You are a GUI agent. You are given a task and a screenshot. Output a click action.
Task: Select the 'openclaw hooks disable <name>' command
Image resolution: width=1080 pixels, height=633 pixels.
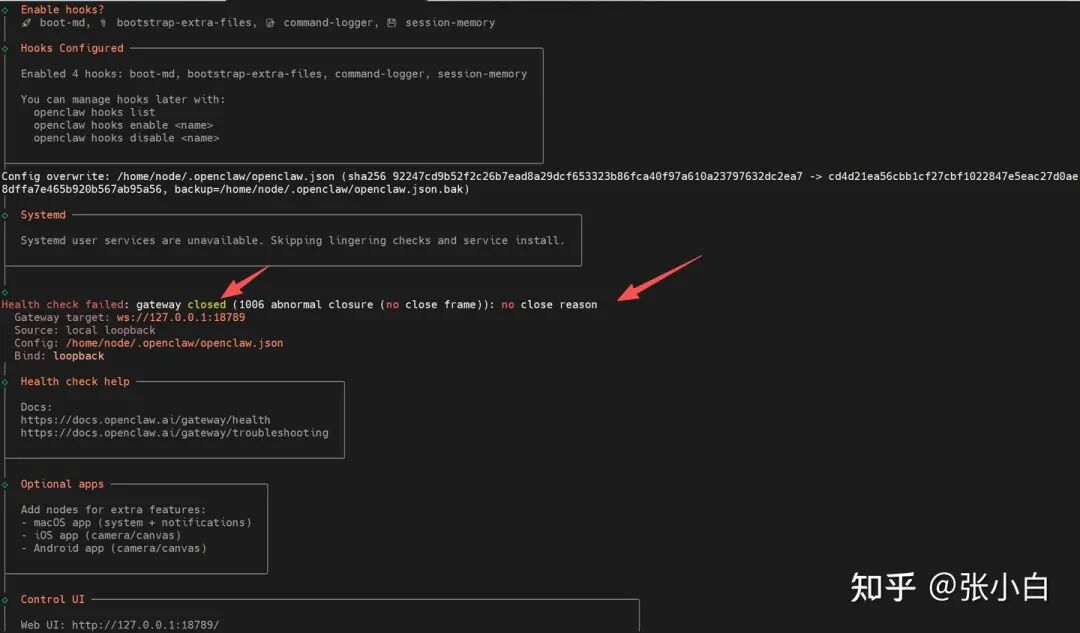click(126, 138)
